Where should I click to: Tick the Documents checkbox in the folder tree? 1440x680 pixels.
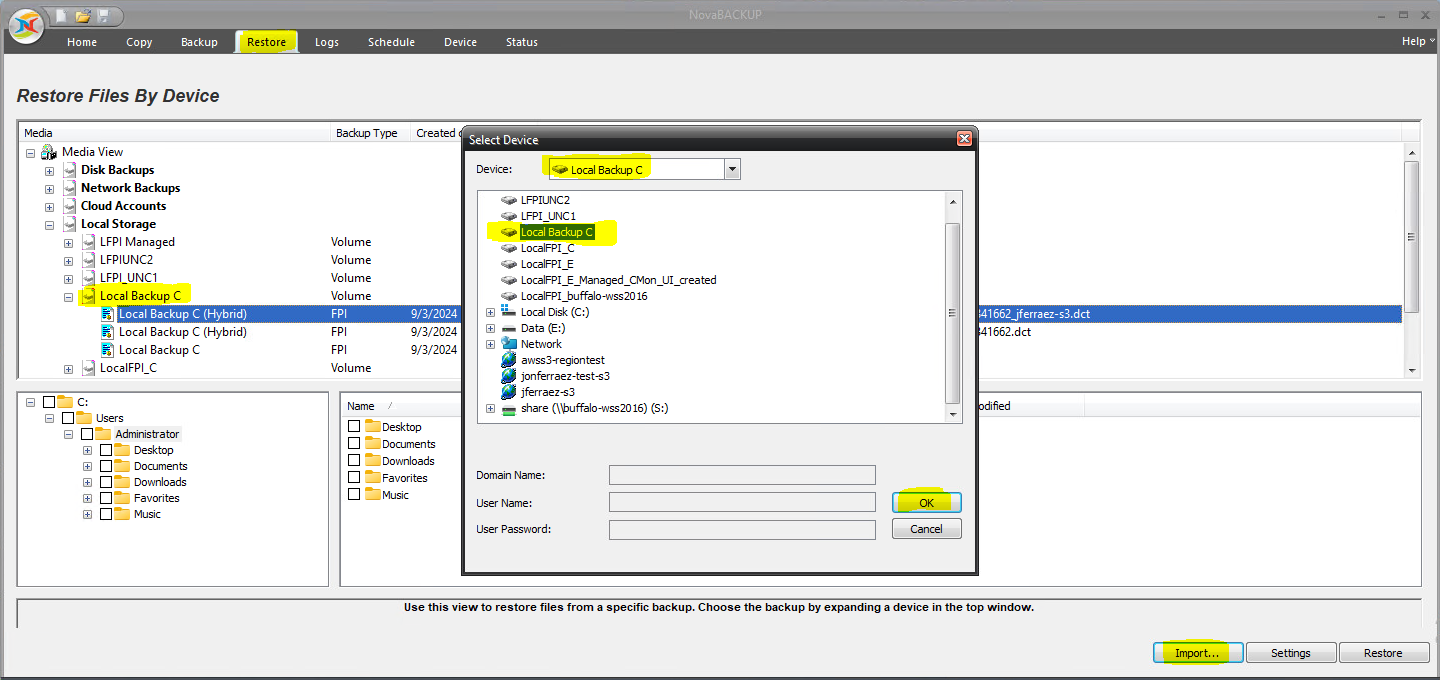coord(106,466)
